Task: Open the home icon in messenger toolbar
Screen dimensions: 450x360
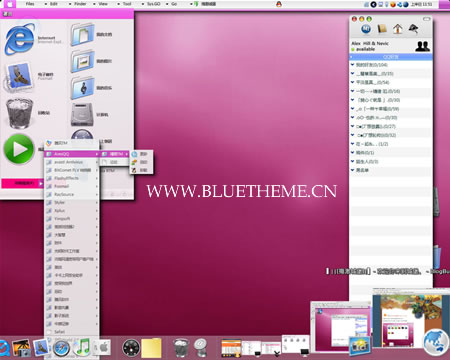Action: [x=397, y=29]
